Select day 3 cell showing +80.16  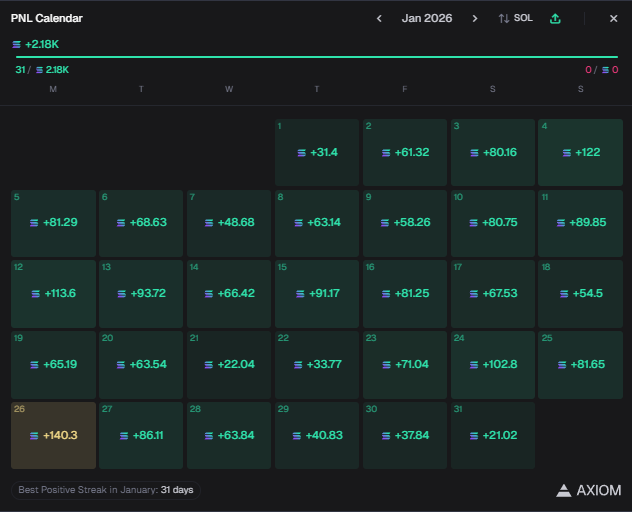tap(493, 152)
